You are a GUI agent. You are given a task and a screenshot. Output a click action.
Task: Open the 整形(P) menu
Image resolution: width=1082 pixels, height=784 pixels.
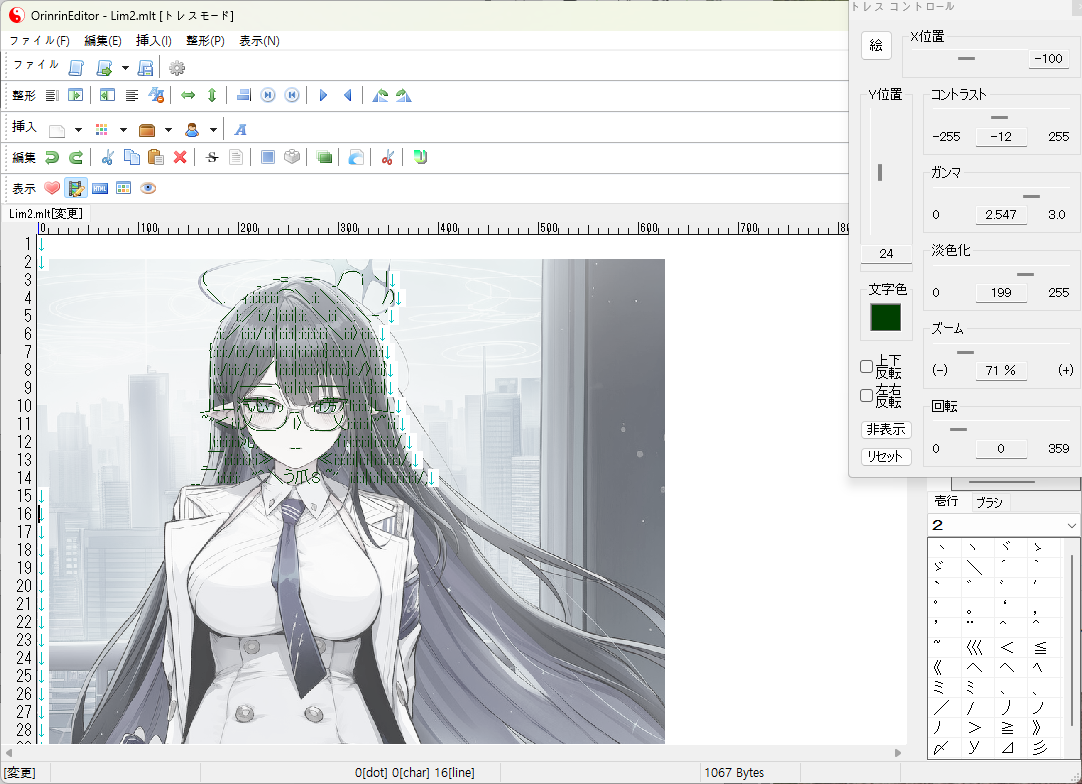(206, 41)
